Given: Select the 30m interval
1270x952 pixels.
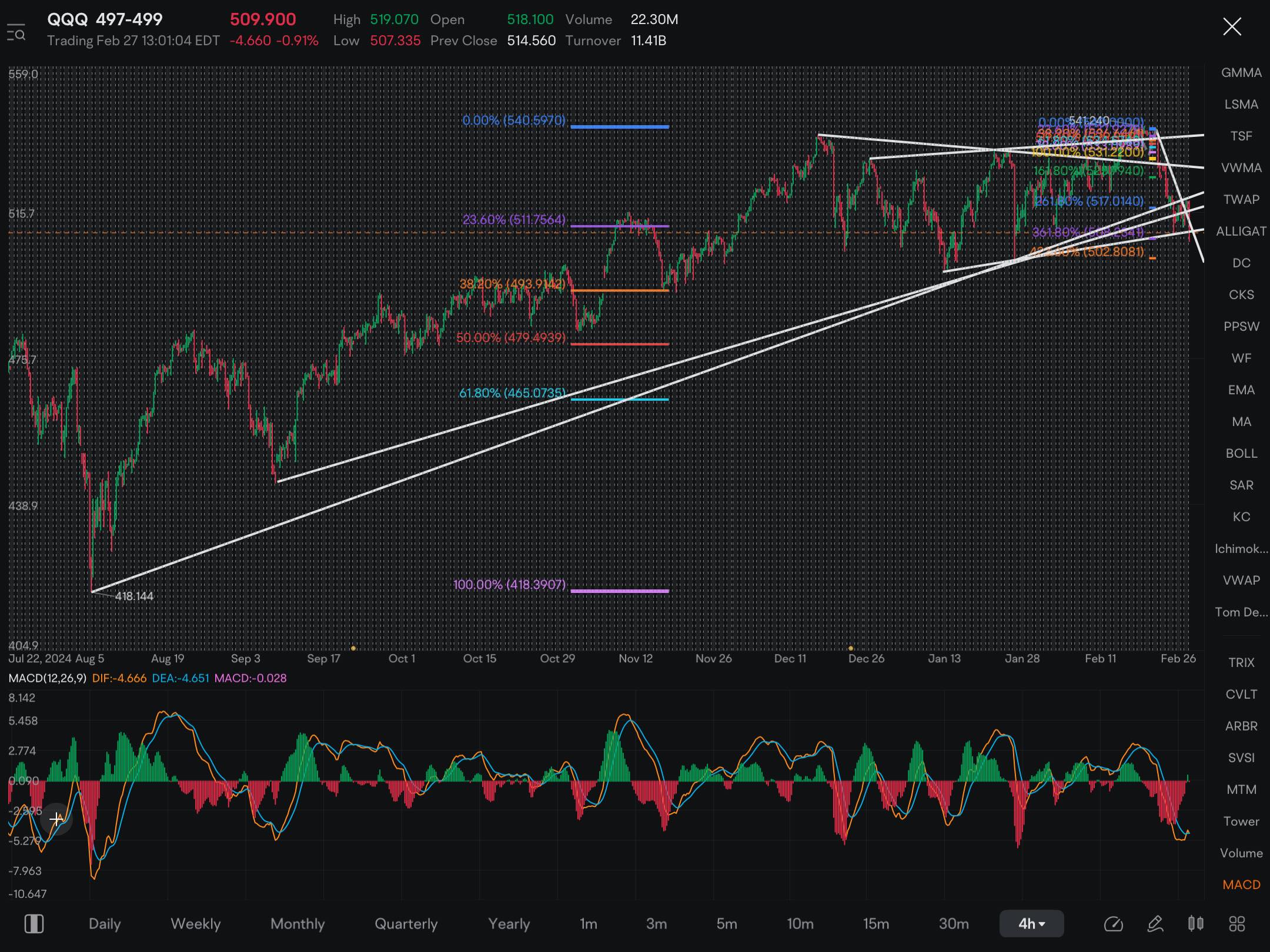Looking at the screenshot, I should (954, 924).
